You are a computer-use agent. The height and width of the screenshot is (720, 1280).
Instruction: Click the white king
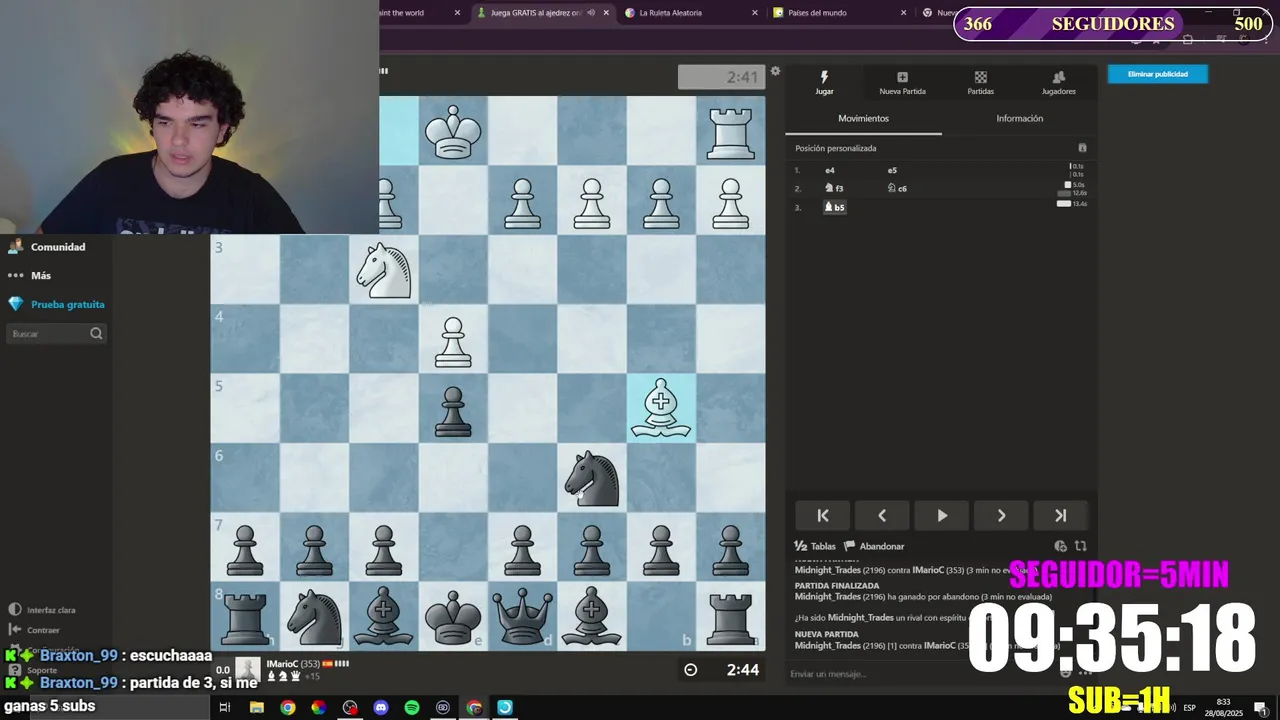coord(453,131)
